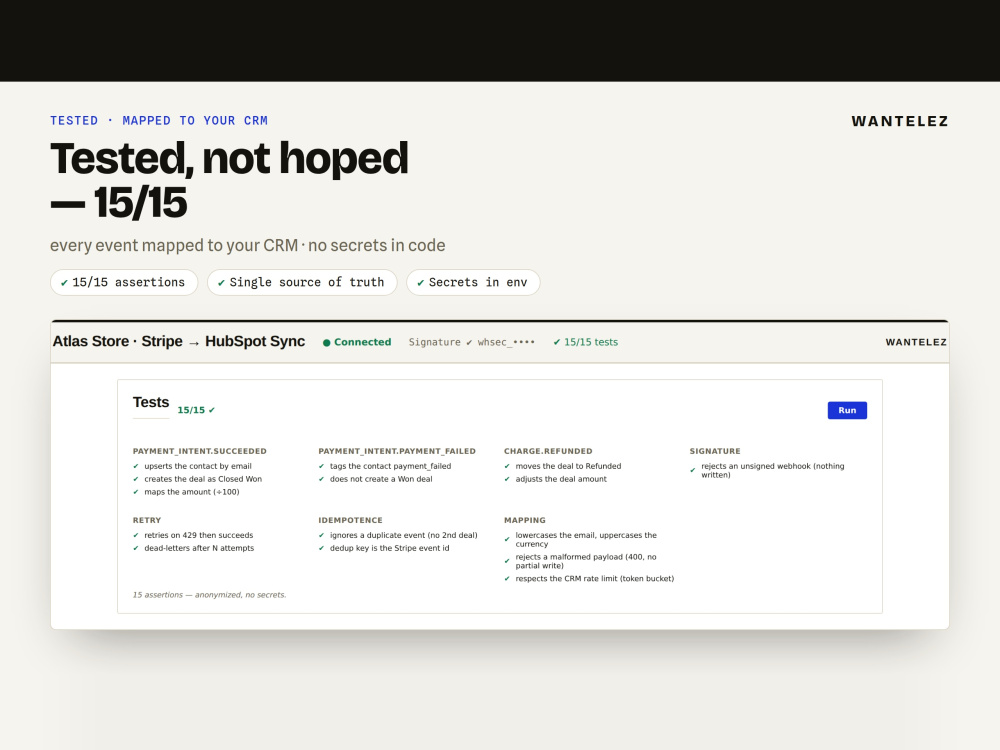Screen dimensions: 1000x750
Task: Click the SIGNATURE group heading
Action: (715, 451)
